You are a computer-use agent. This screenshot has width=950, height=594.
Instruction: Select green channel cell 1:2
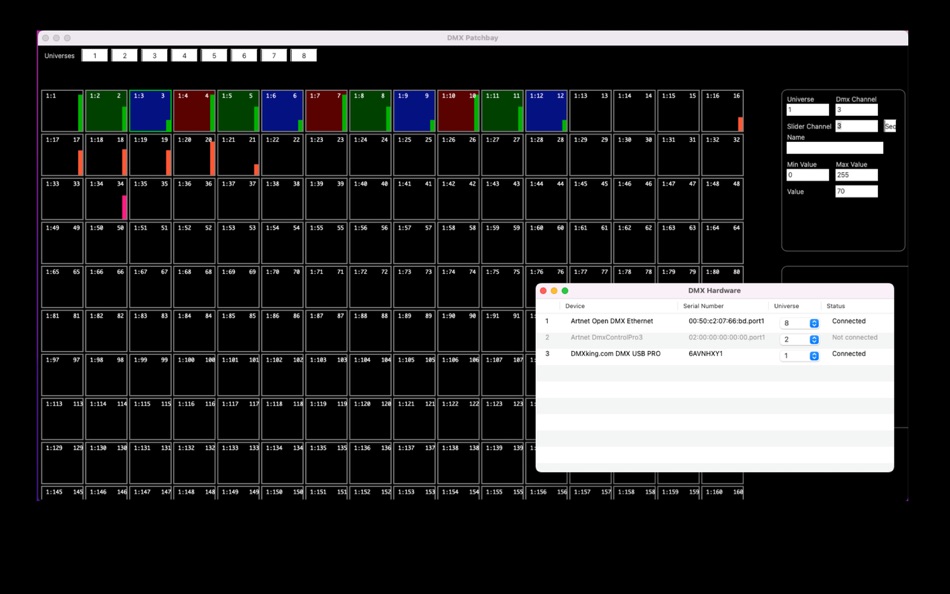click(107, 111)
